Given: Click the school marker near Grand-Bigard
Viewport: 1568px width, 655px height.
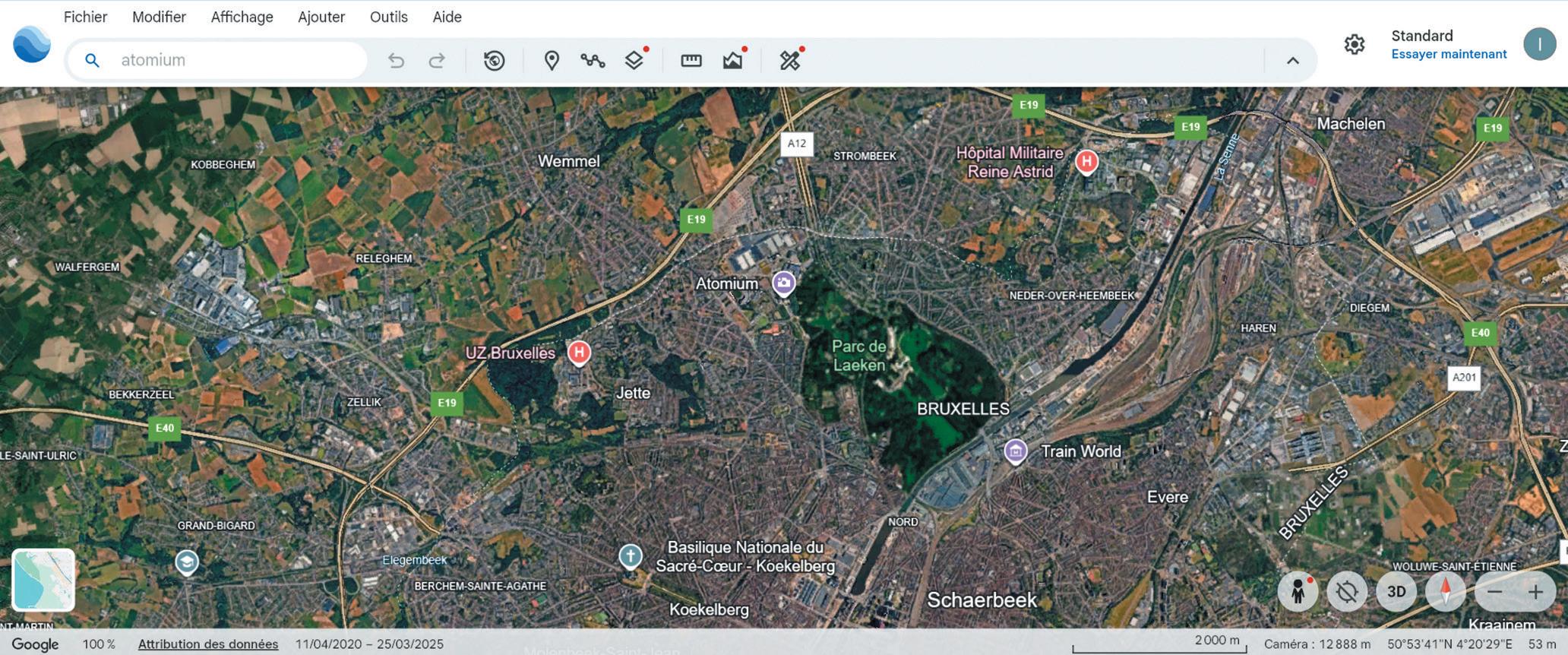Looking at the screenshot, I should tap(187, 563).
